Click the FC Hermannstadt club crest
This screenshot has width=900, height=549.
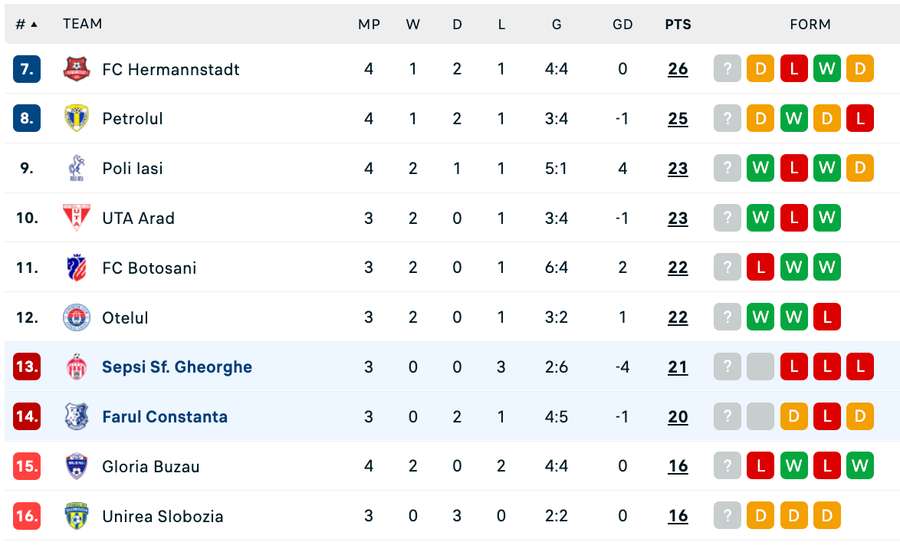[x=76, y=69]
